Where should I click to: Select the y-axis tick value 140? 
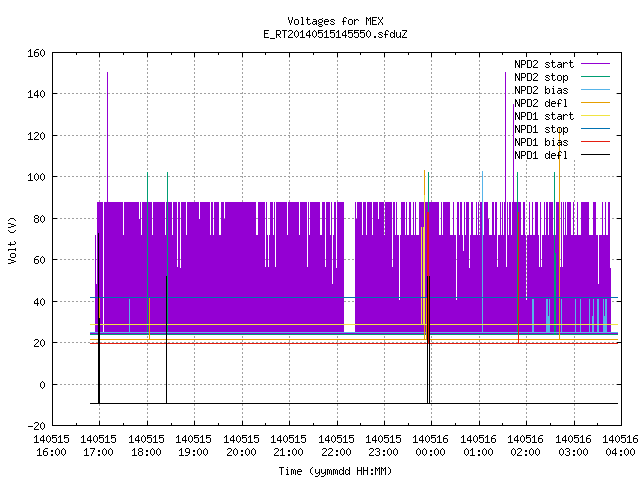(36, 94)
